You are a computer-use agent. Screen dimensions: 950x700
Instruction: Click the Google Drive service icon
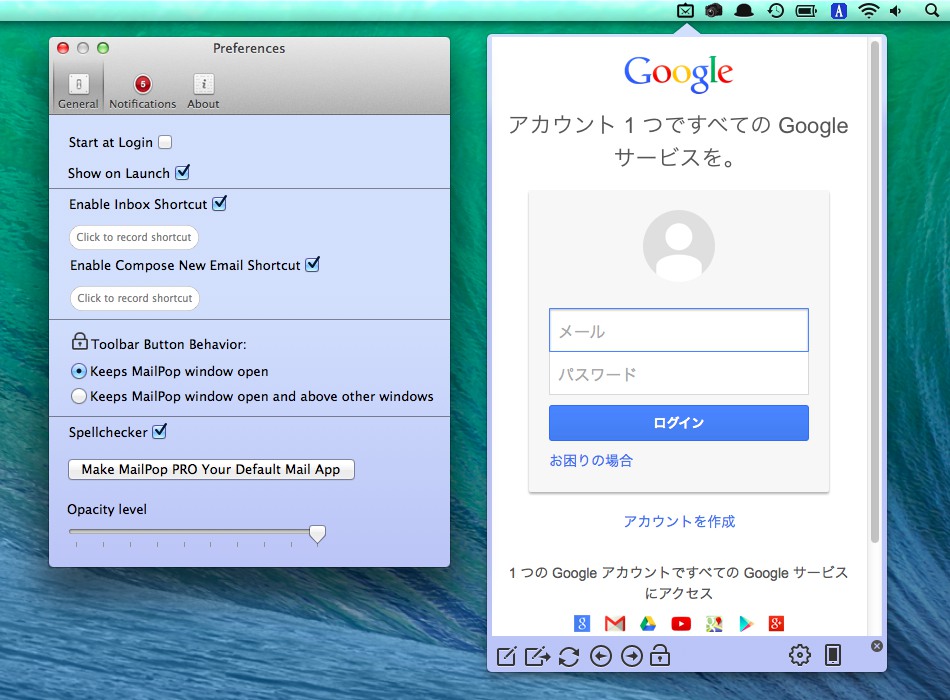coord(648,623)
